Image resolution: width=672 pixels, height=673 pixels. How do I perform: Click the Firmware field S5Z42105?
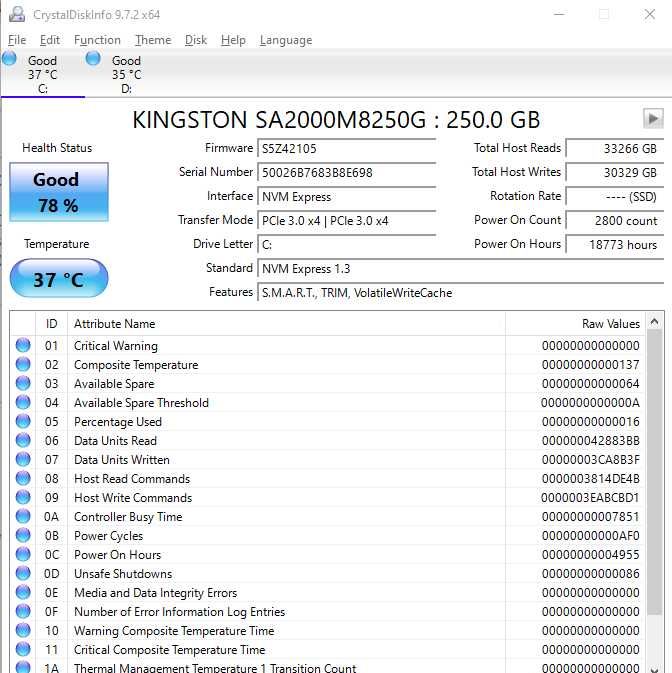(x=347, y=149)
